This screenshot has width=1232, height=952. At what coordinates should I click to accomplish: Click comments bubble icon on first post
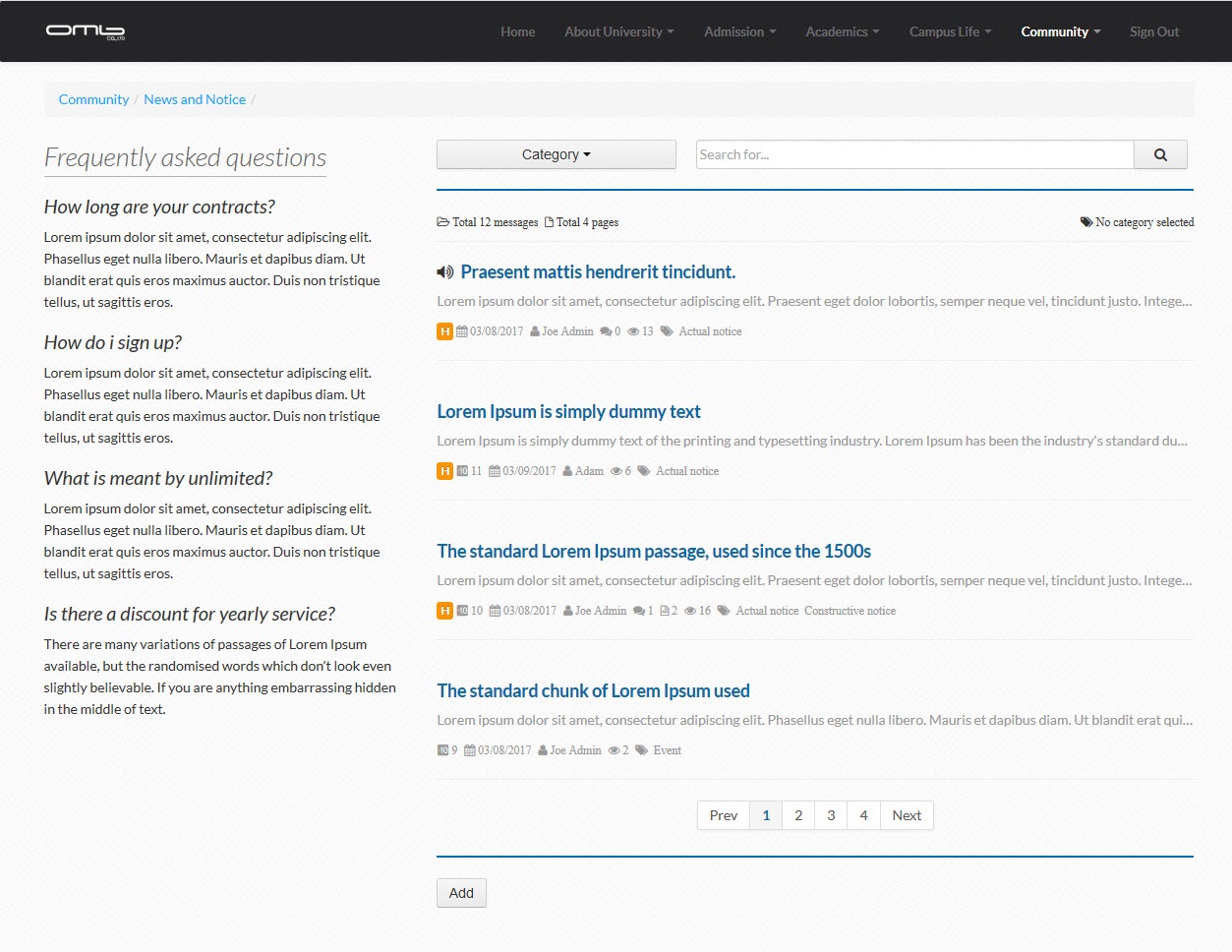click(606, 331)
